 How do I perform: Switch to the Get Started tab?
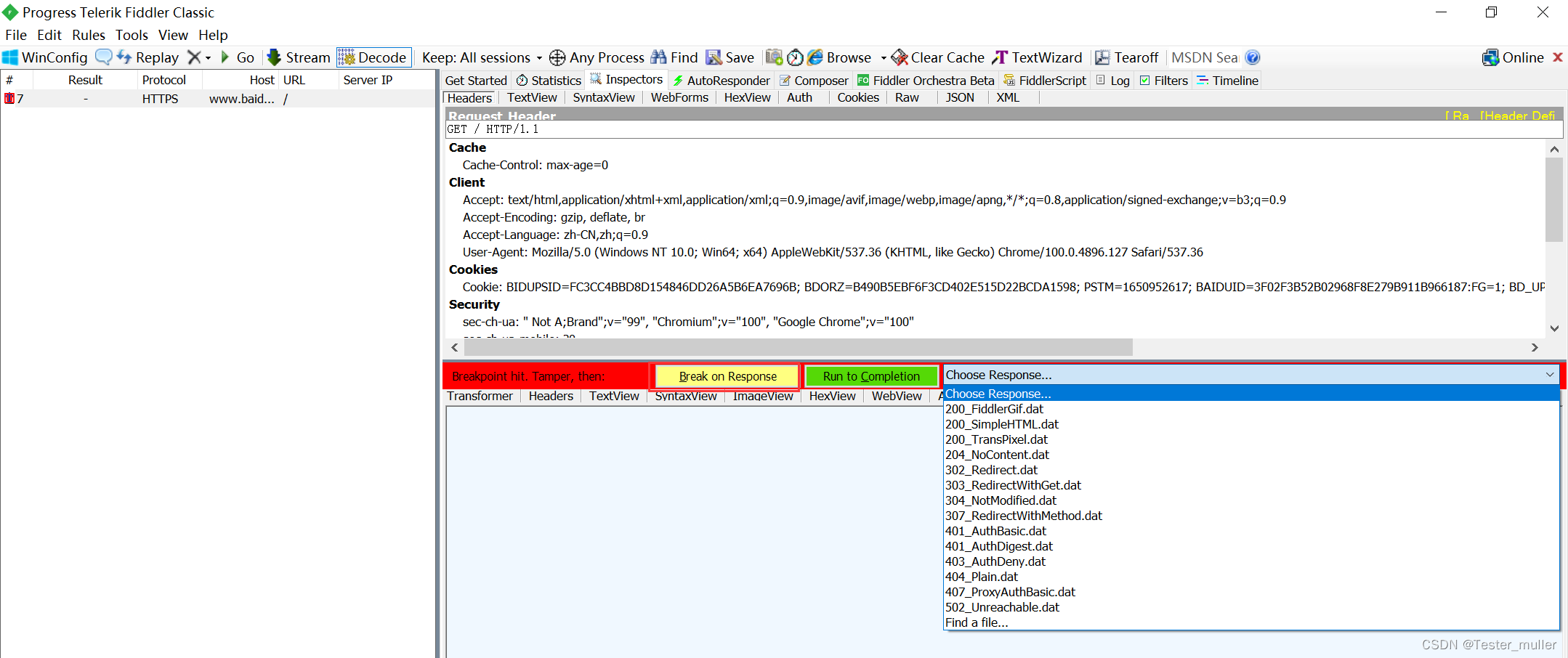[x=476, y=81]
